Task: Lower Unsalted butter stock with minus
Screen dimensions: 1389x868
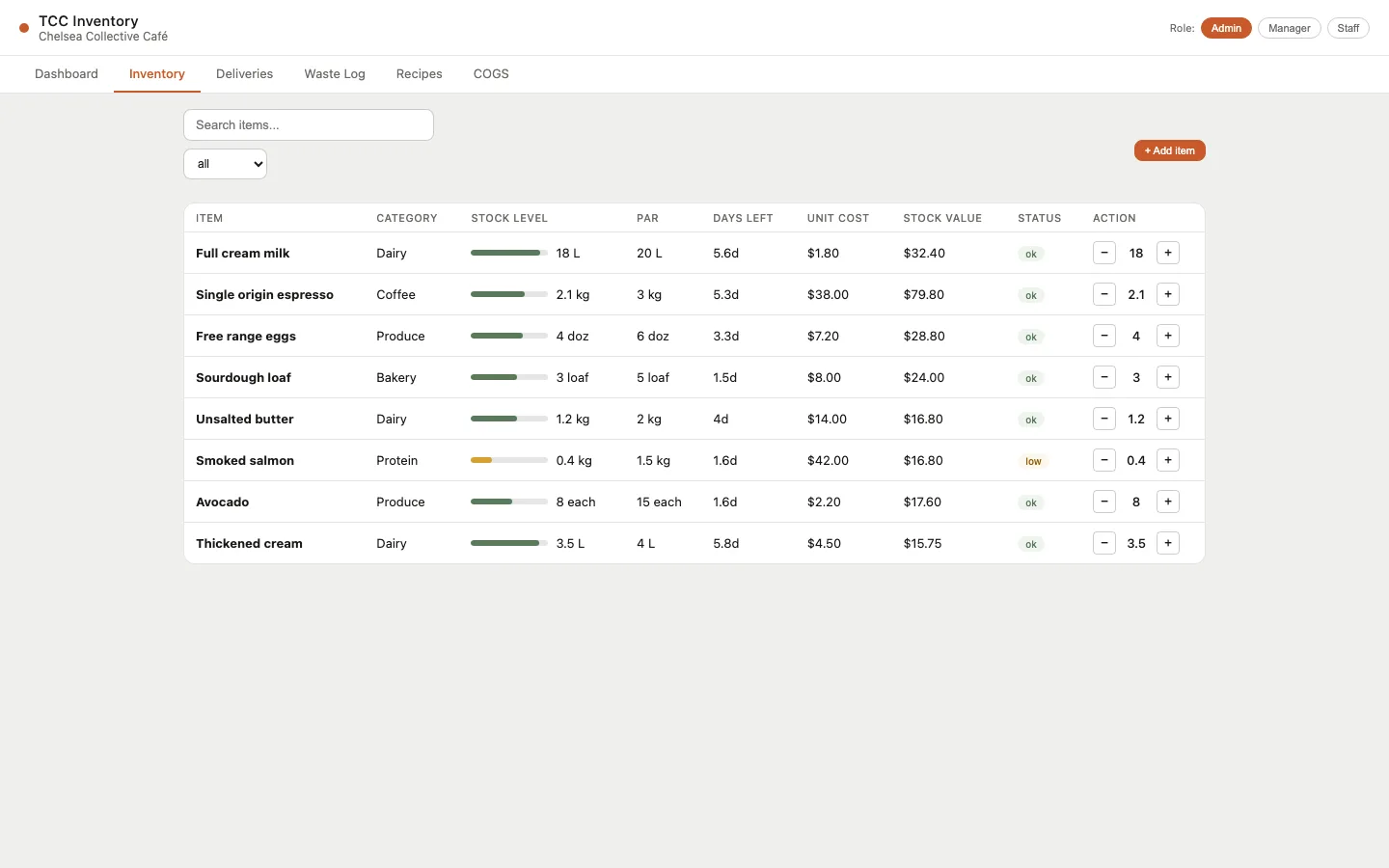Action: [x=1104, y=419]
